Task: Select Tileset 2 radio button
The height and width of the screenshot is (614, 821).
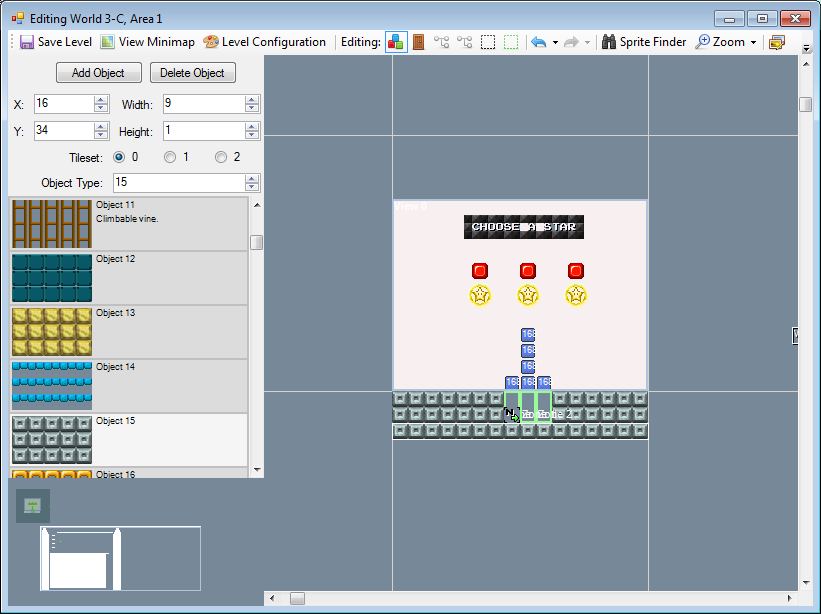Action: 221,157
